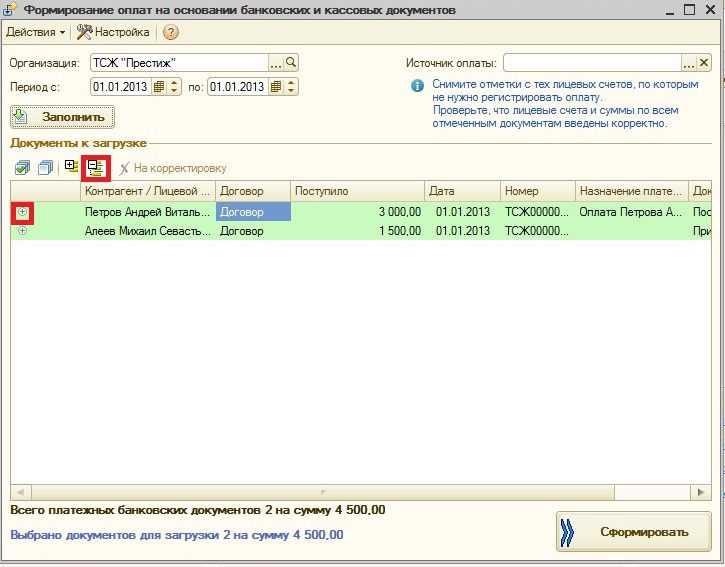The image size is (725, 567).
Task: Open organization selection ellipsis button
Action: point(276,63)
